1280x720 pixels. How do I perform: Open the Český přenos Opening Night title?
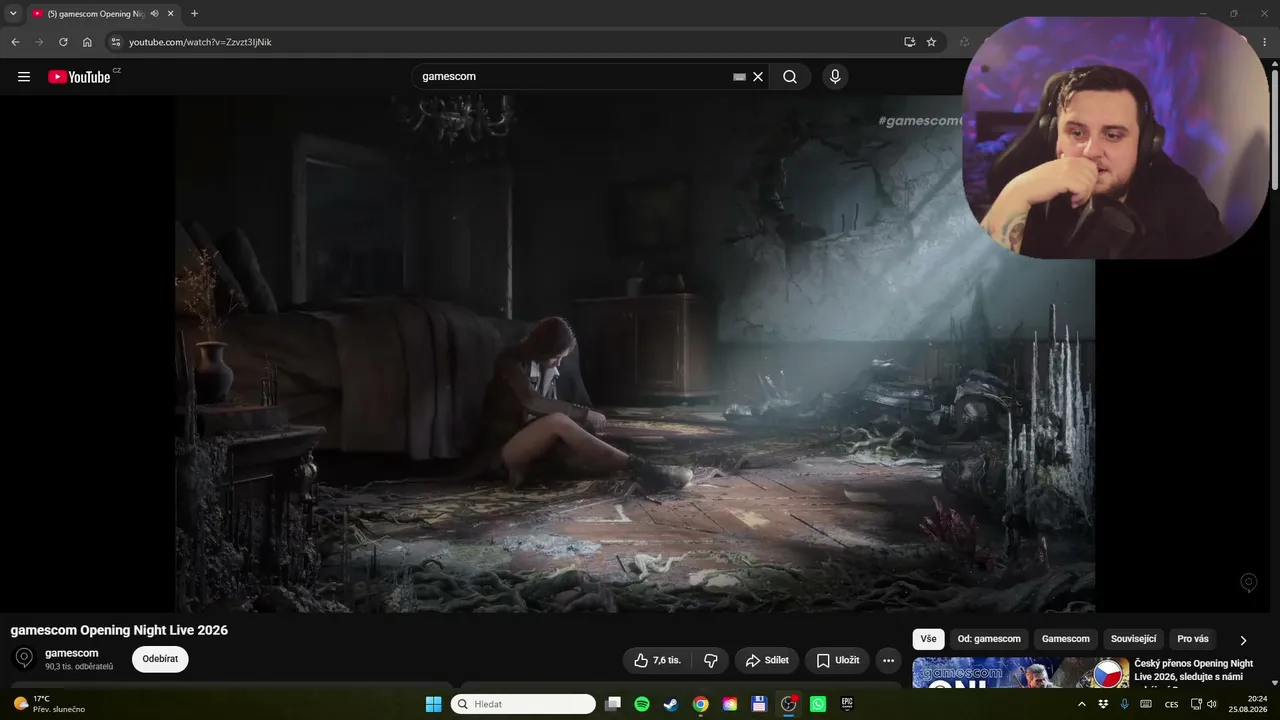pos(1194,670)
